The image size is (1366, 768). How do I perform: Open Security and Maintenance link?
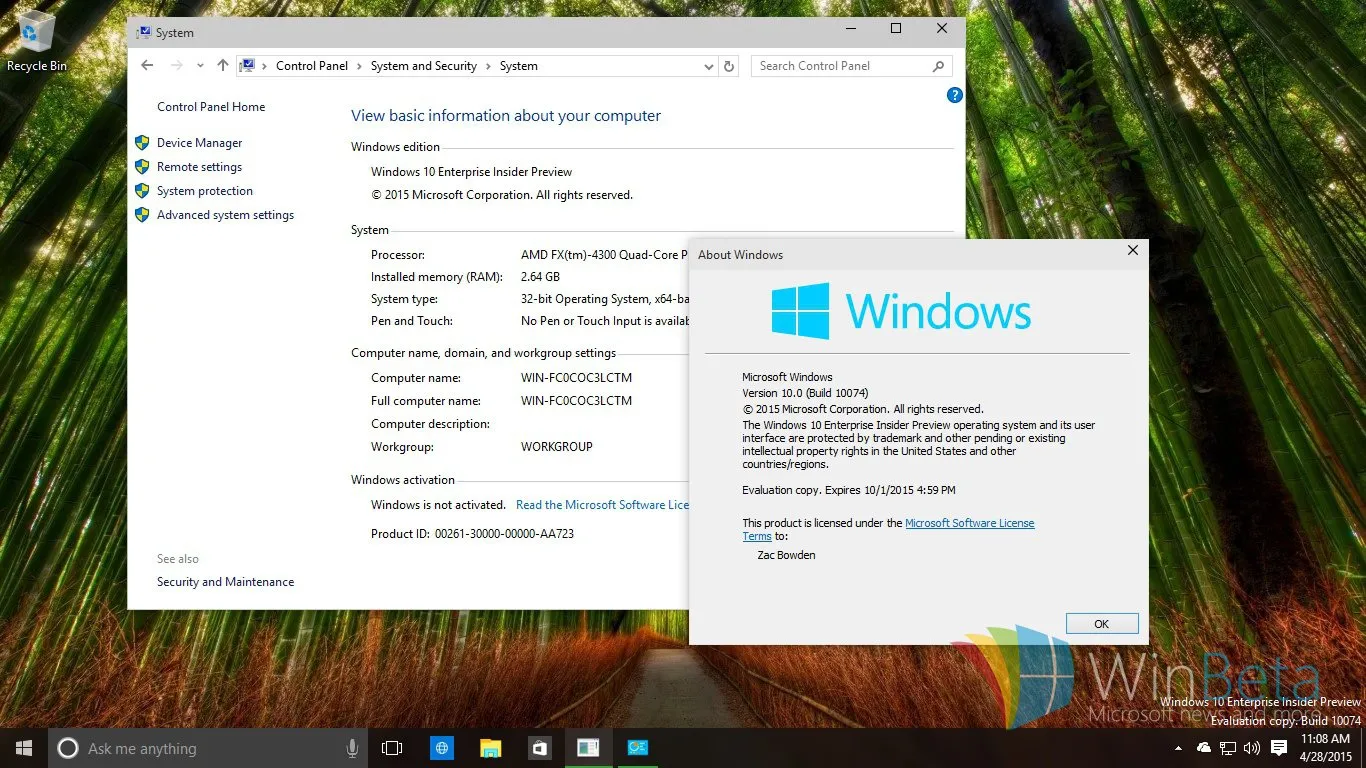(x=225, y=582)
